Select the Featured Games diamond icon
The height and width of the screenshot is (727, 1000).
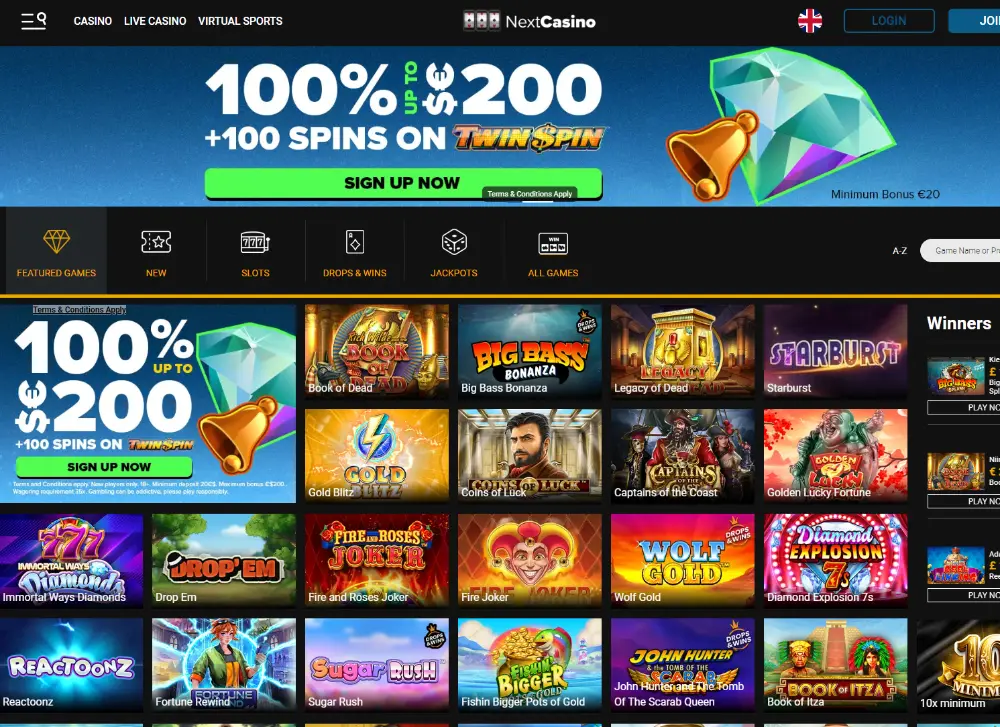(x=56, y=242)
